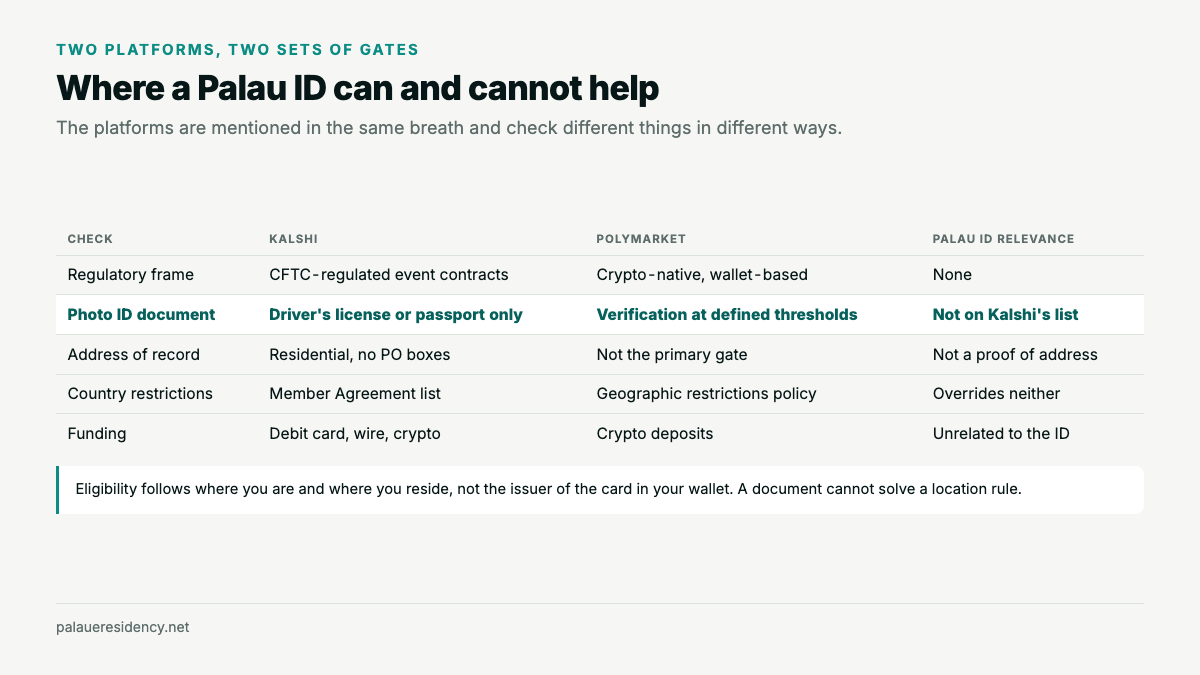This screenshot has width=1200, height=675.
Task: Click the 'Not on Kalshi's list' cell
Action: pos(1005,314)
